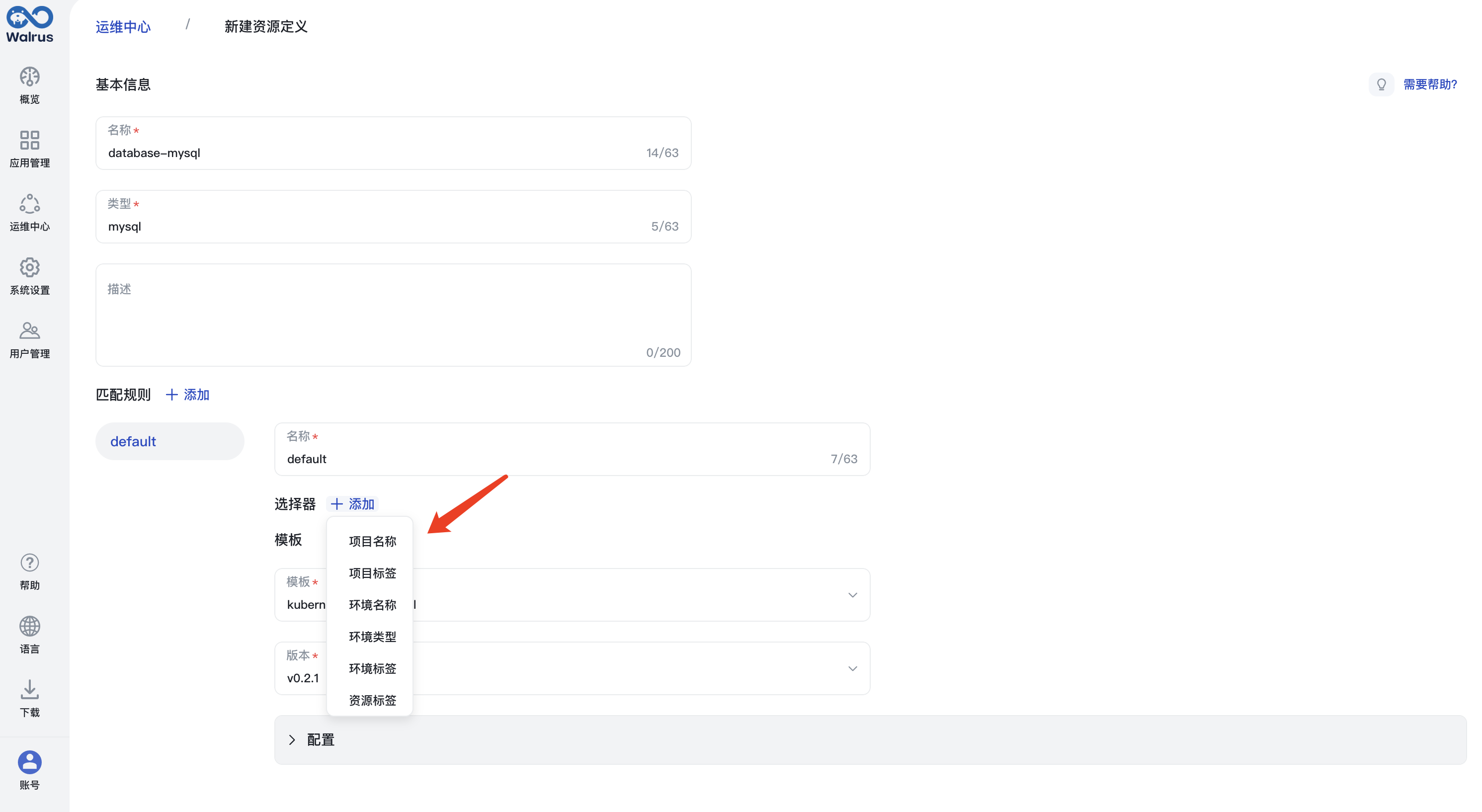Viewport: 1482px width, 812px height.
Task: Open 应用管理 from the sidebar
Action: (x=29, y=149)
